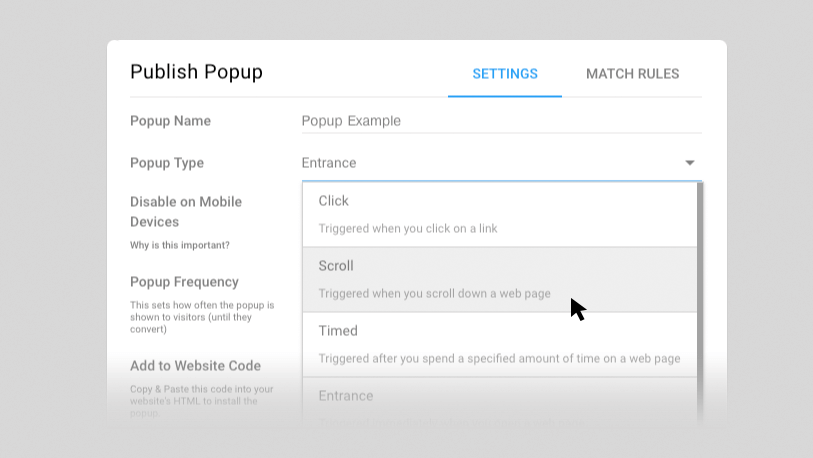813x458 pixels.
Task: Open the Popup Type dropdown arrow
Action: pos(690,163)
